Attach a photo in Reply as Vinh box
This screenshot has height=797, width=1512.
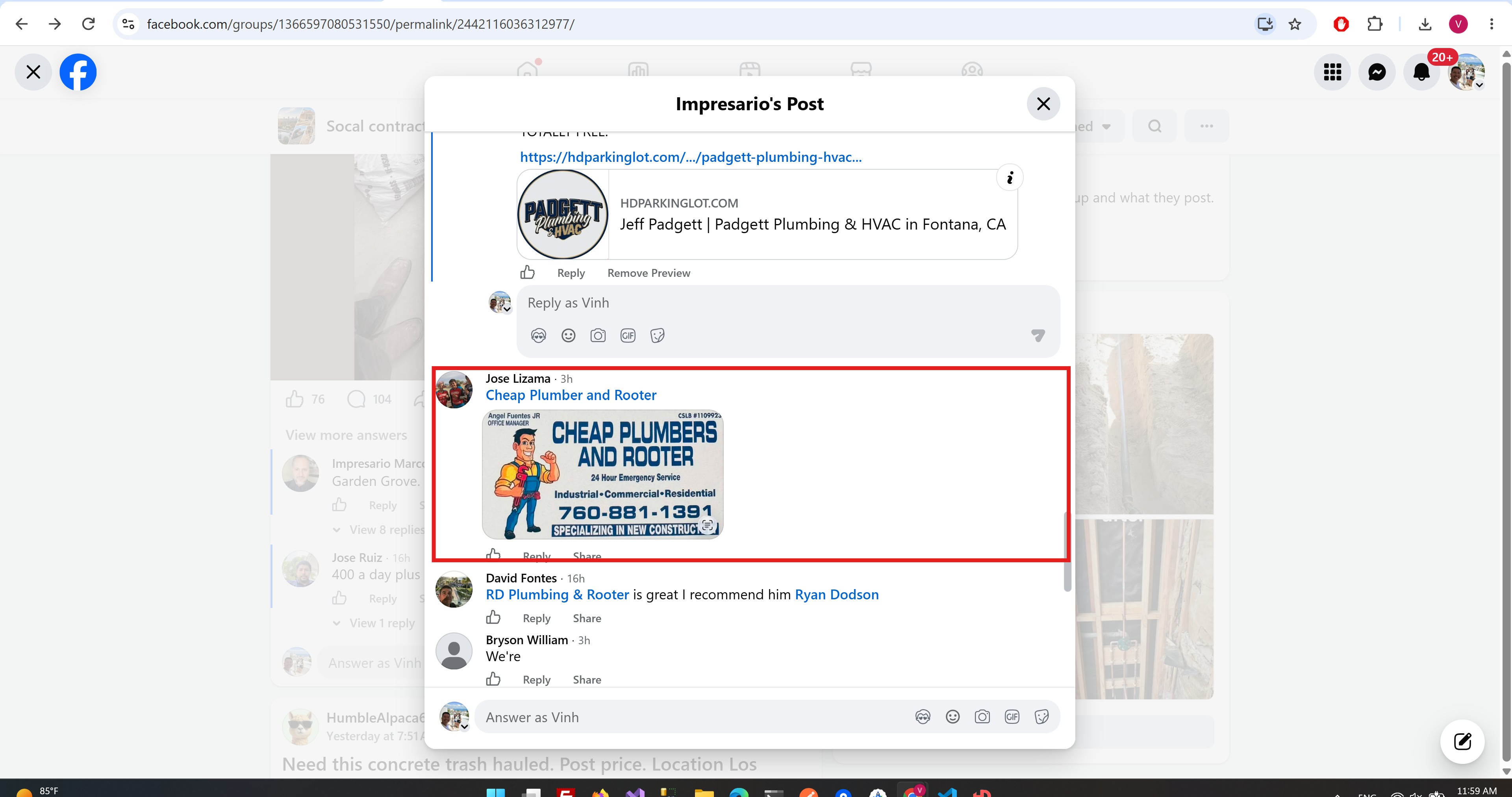click(598, 336)
